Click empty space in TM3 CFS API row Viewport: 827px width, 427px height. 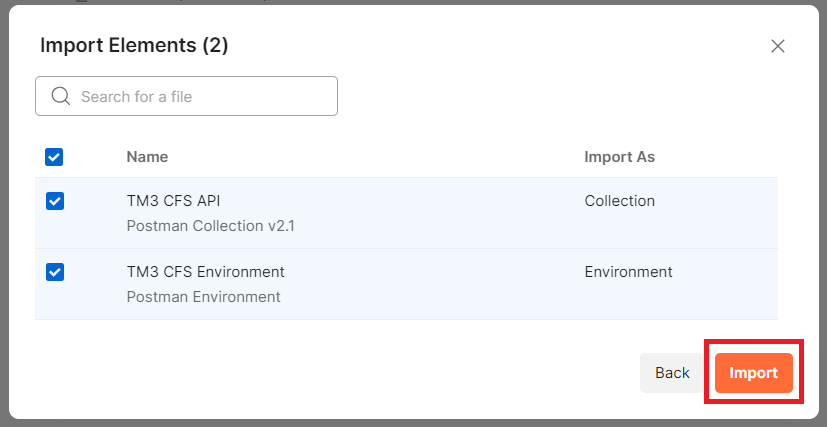tap(440, 213)
